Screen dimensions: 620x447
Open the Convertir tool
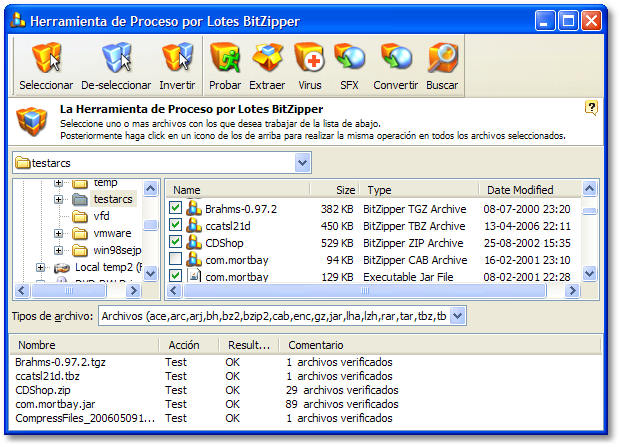tap(396, 58)
